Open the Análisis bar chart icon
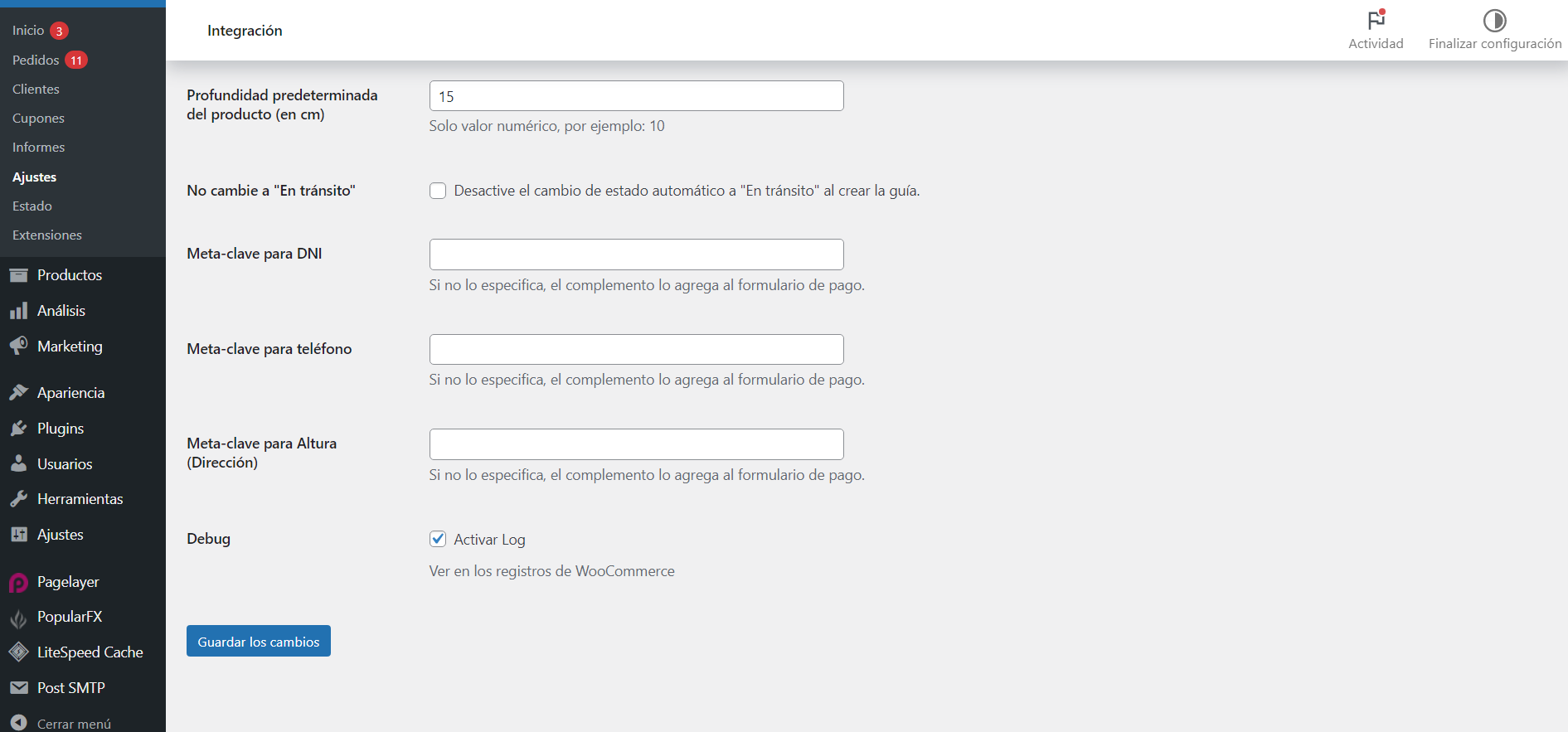This screenshot has width=1568, height=732. point(18,311)
